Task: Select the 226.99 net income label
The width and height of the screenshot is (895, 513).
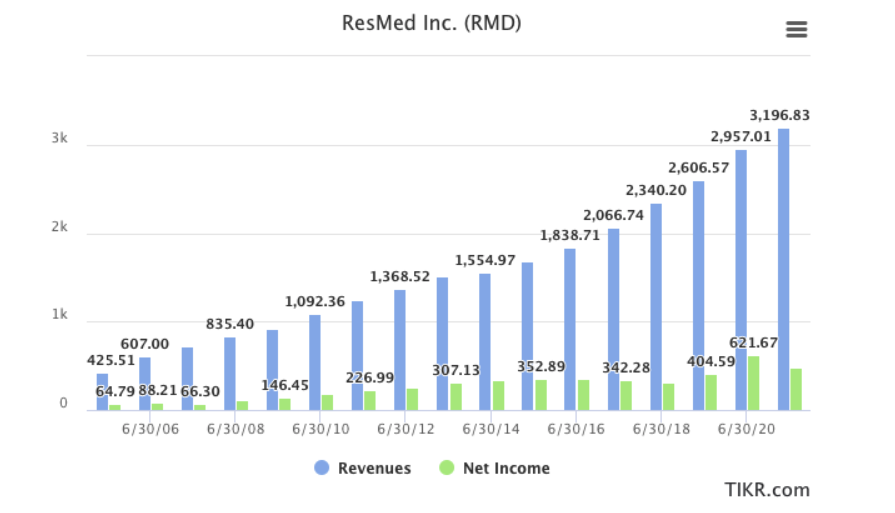Action: (369, 378)
